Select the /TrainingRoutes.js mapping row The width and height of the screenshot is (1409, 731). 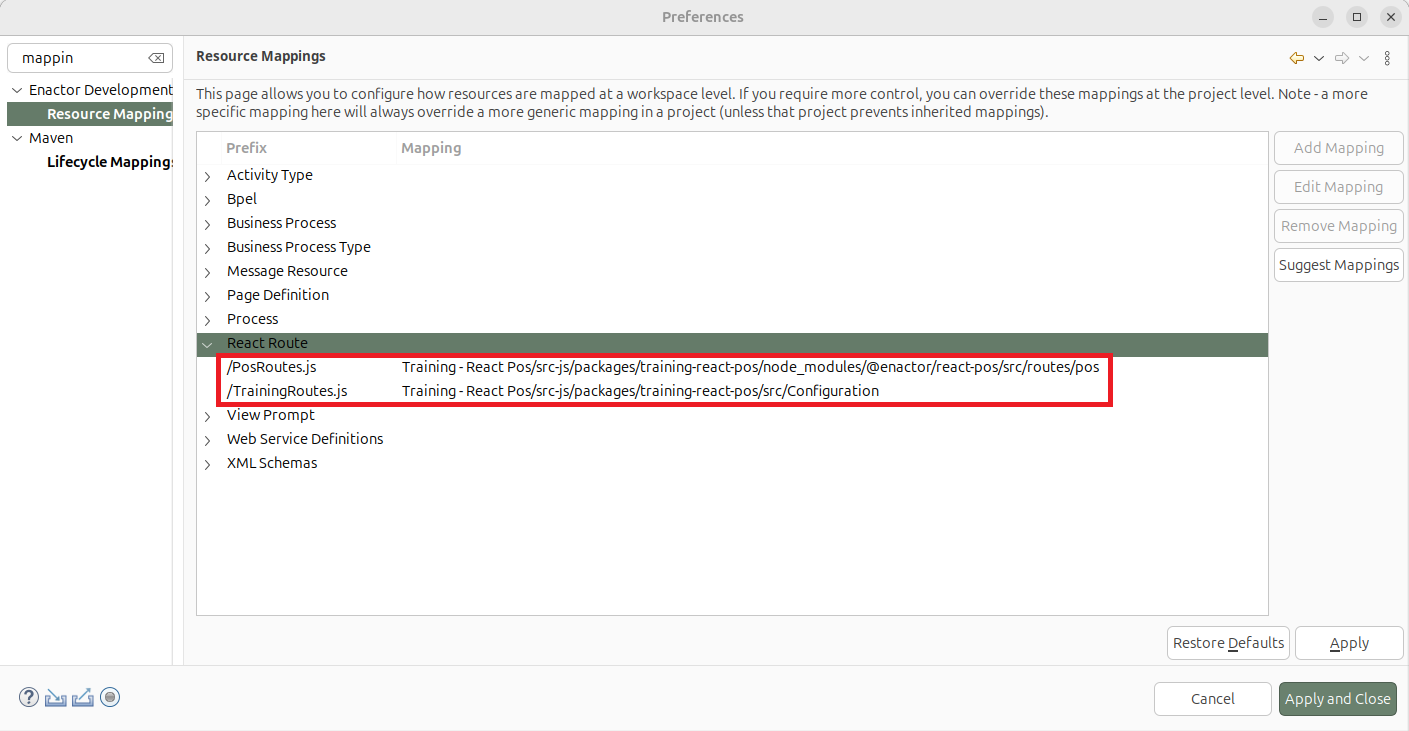pos(732,391)
